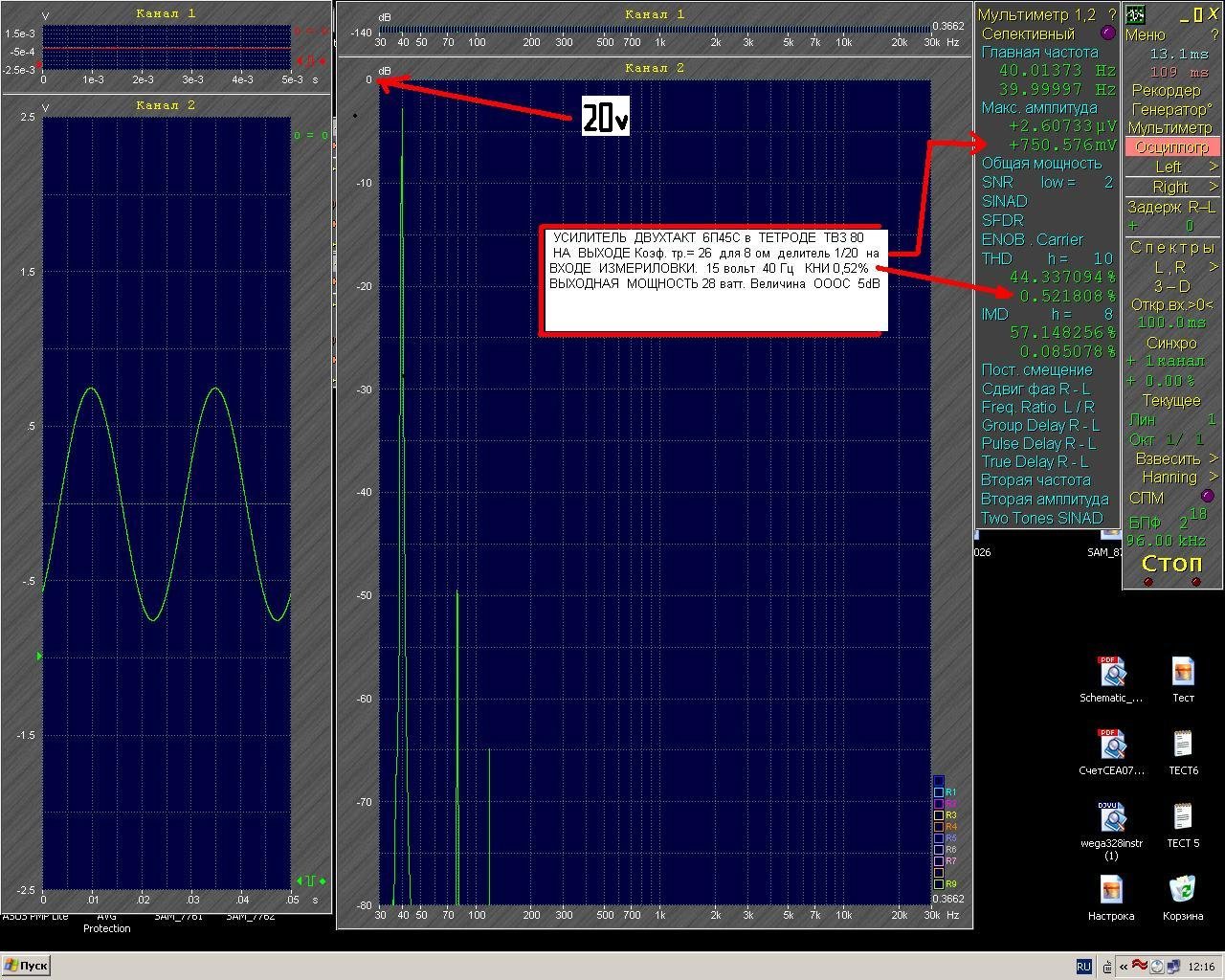Open the Генератор panel

(1171, 109)
